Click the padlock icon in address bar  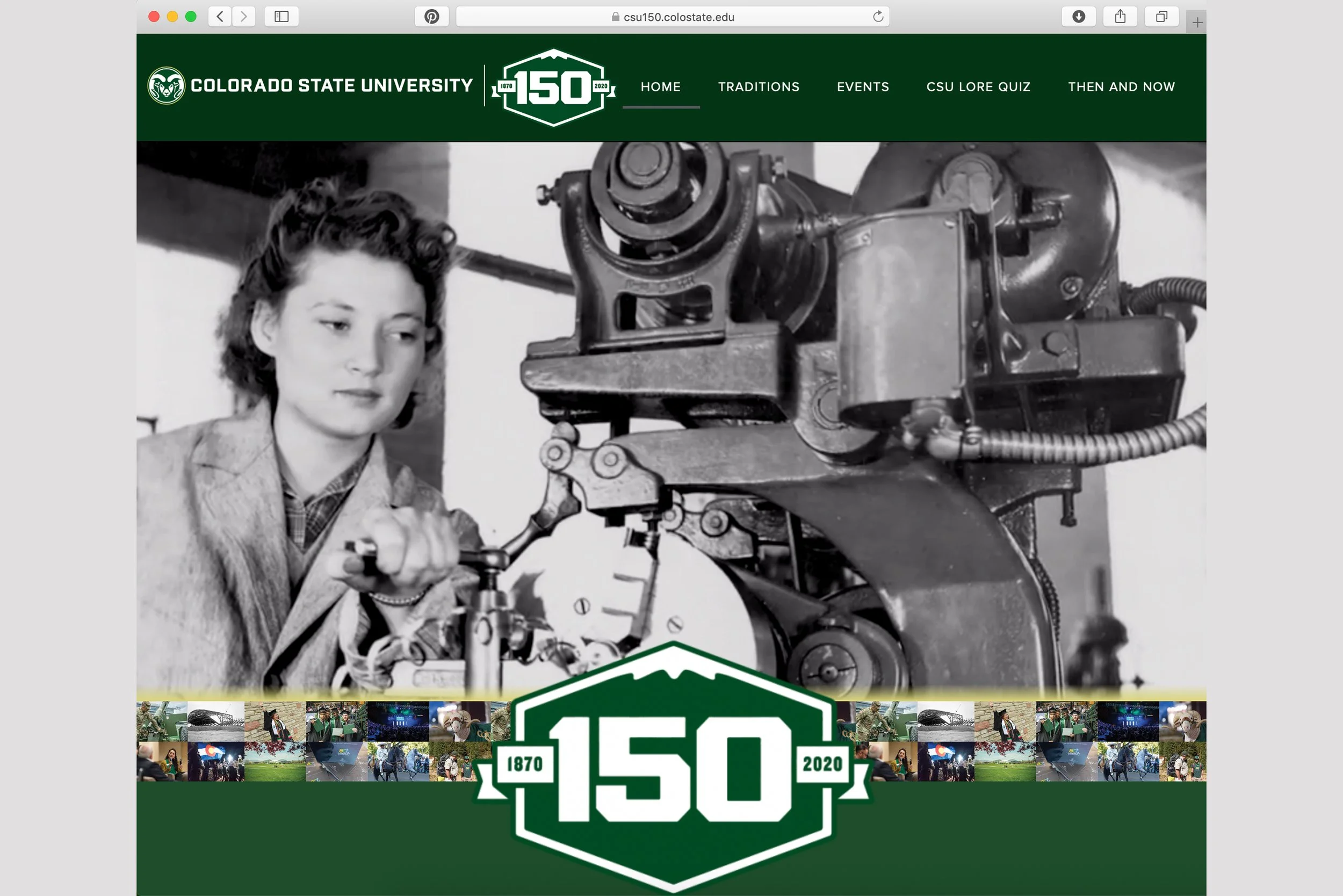point(616,17)
